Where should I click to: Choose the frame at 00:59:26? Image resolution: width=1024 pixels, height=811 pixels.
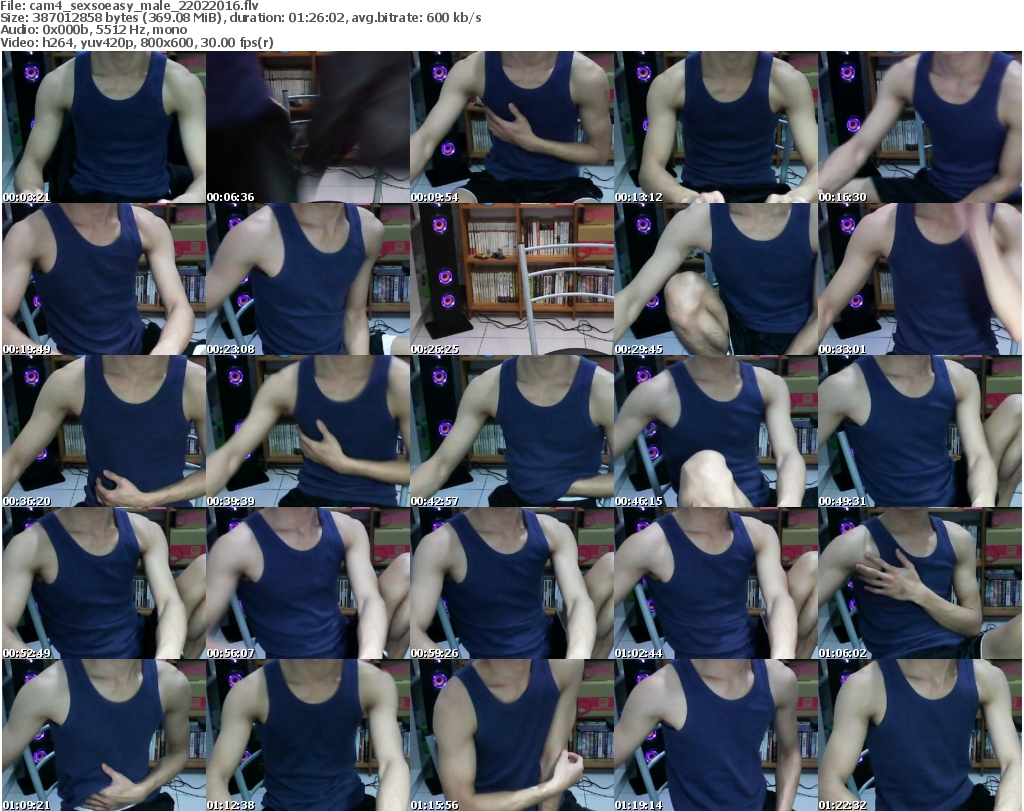(x=512, y=583)
